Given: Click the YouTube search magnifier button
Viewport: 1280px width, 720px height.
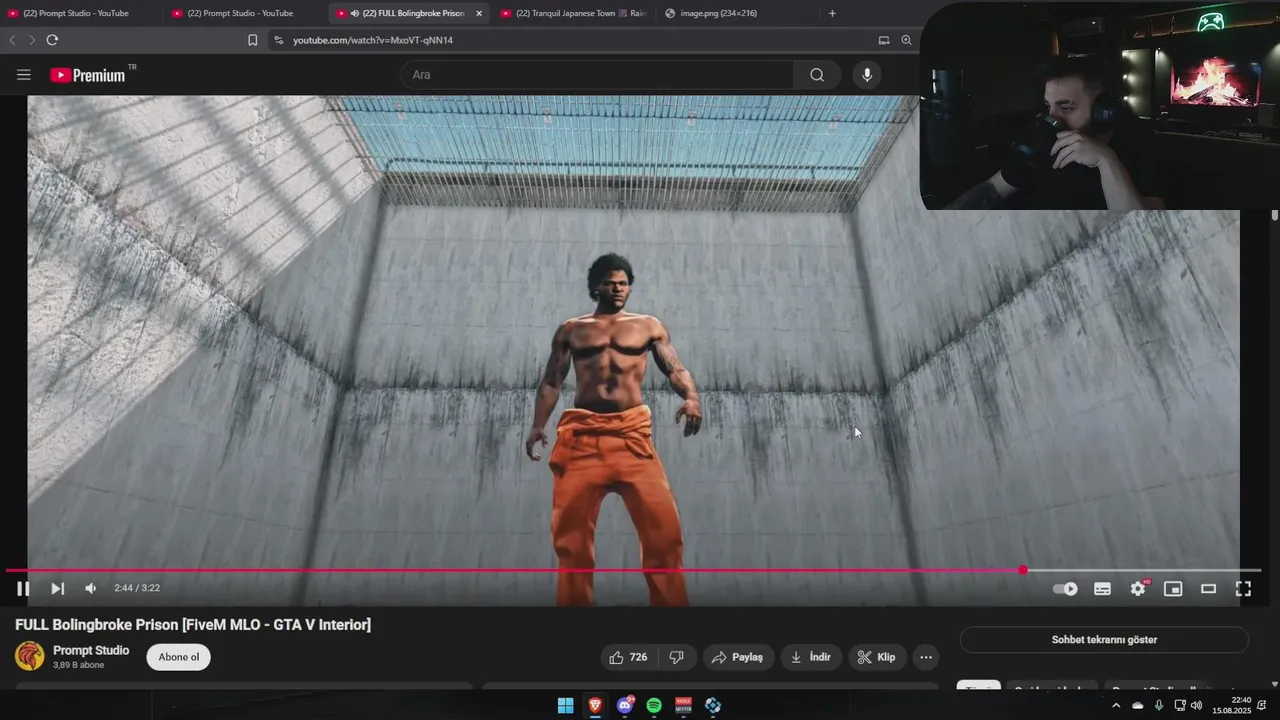Looking at the screenshot, I should pyautogui.click(x=817, y=75).
